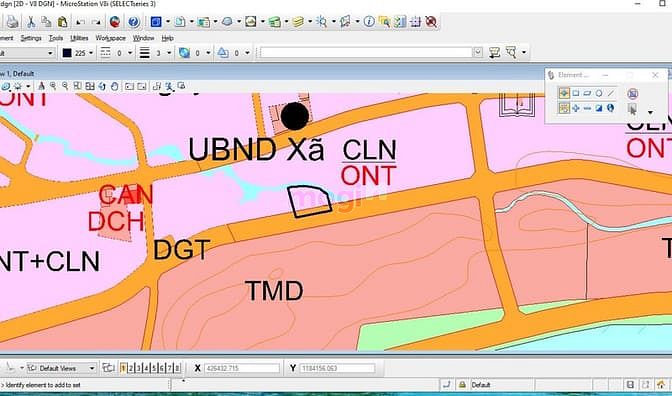Click the red crossed-circle icon at the toolbar end

(x=431, y=22)
